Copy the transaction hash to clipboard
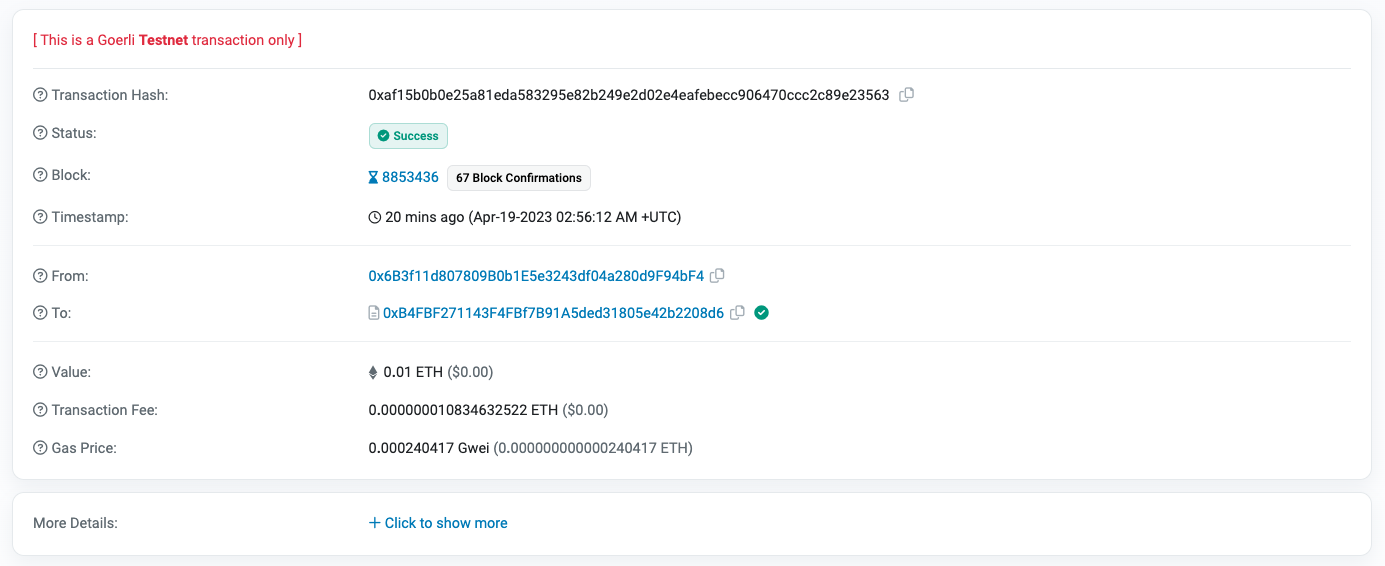Viewport: 1385px width, 566px height. (x=906, y=95)
